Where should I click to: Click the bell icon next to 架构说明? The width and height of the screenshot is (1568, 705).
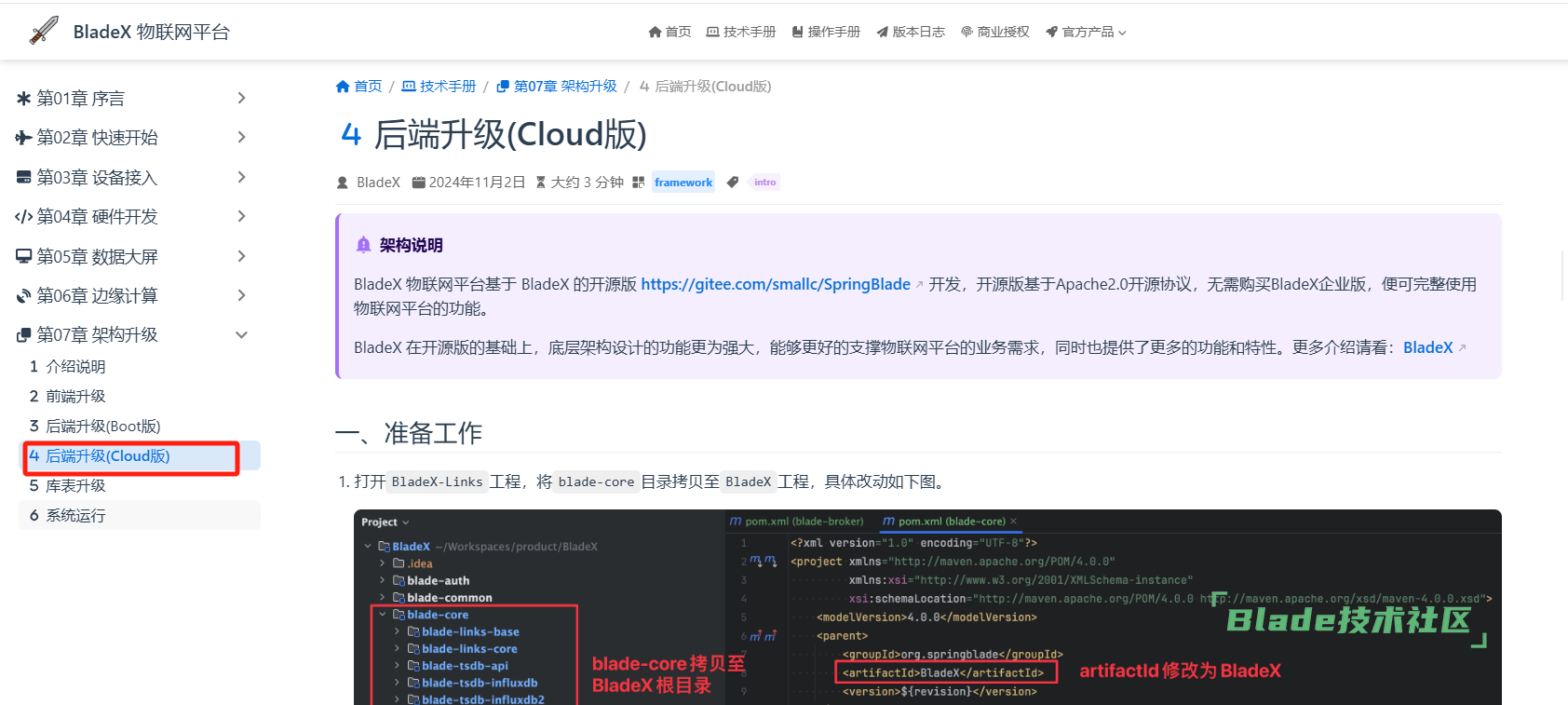point(364,245)
